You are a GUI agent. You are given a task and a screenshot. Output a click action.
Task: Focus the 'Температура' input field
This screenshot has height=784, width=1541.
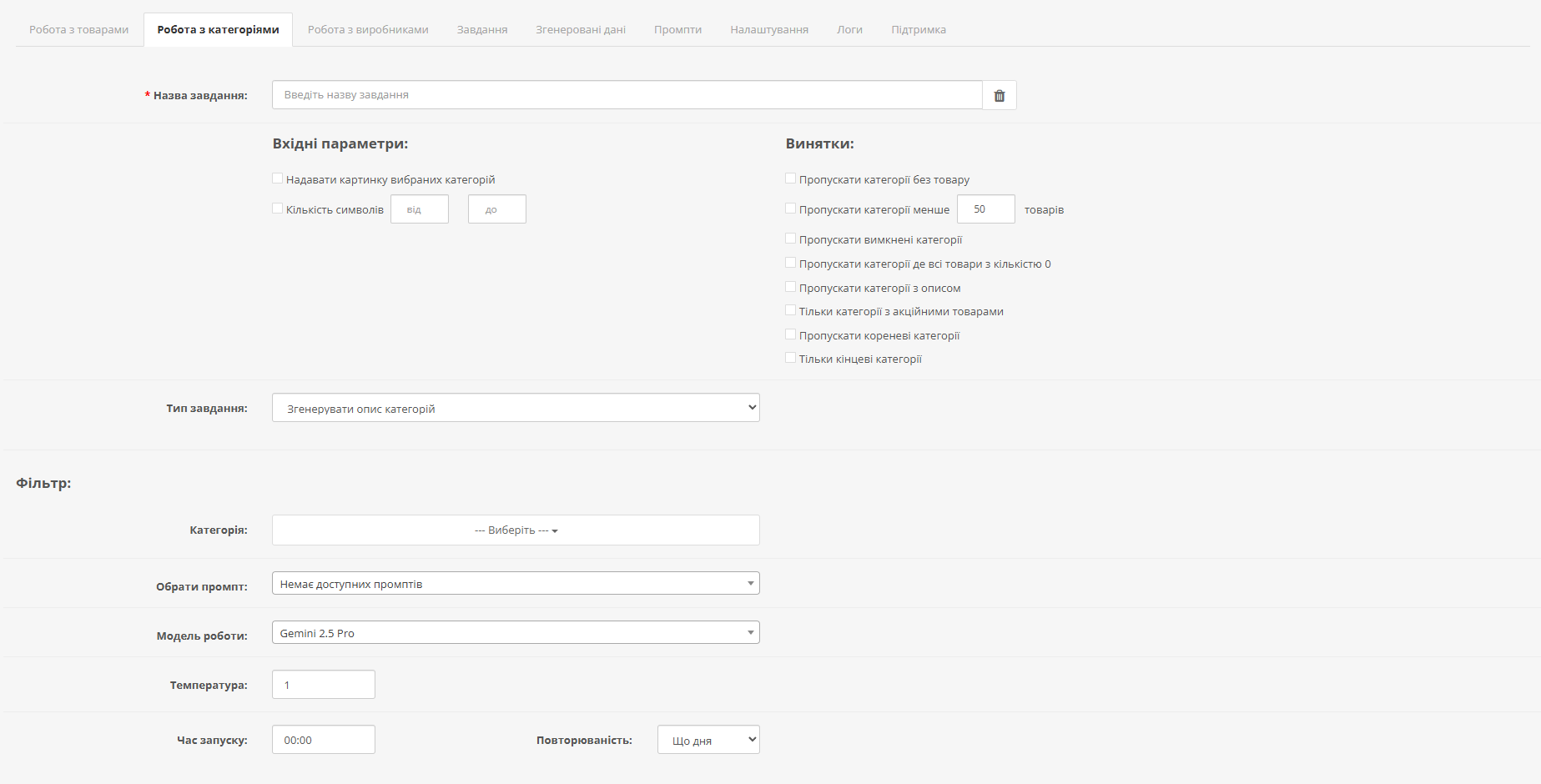tap(324, 685)
